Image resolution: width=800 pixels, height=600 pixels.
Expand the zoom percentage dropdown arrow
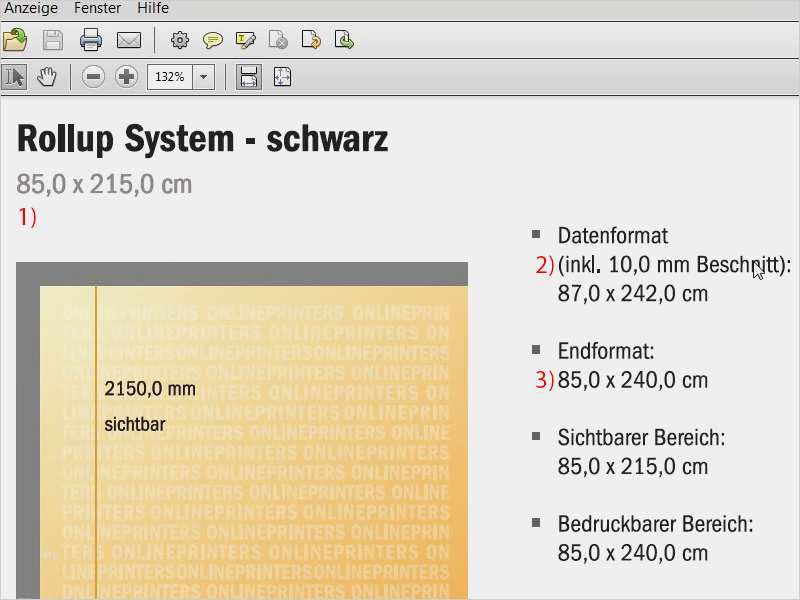click(x=204, y=77)
